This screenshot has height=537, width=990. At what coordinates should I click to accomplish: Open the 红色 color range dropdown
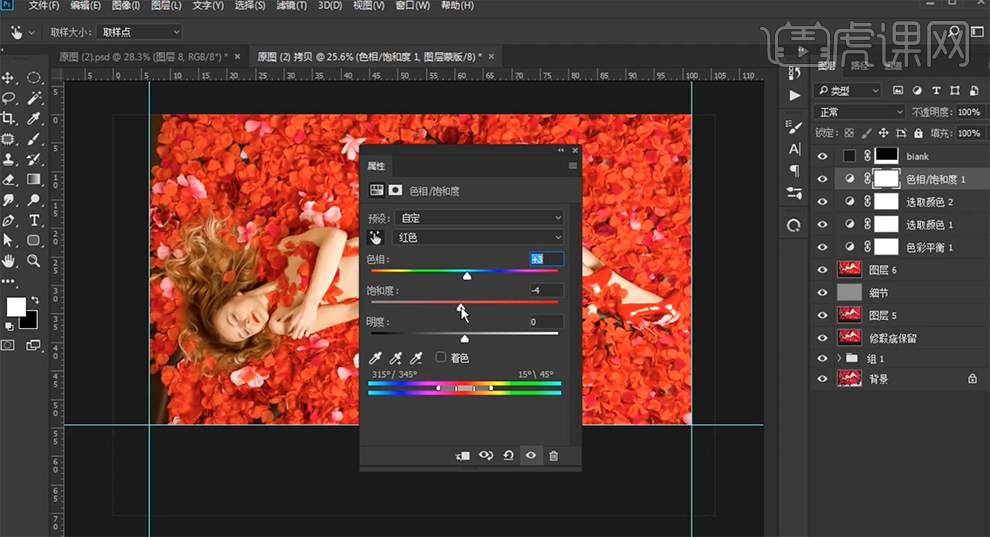pyautogui.click(x=478, y=237)
